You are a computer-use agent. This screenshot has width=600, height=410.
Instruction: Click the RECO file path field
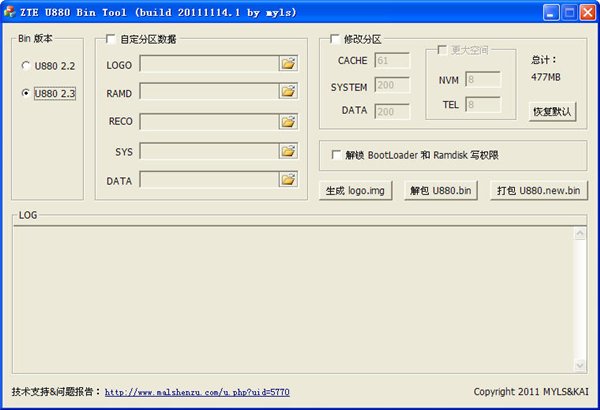[x=209, y=121]
